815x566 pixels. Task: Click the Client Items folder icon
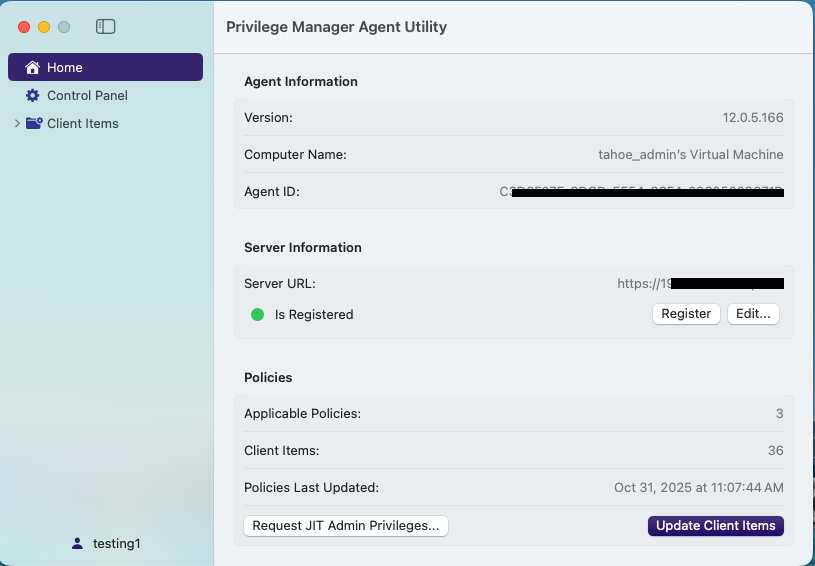pyautogui.click(x=34, y=124)
